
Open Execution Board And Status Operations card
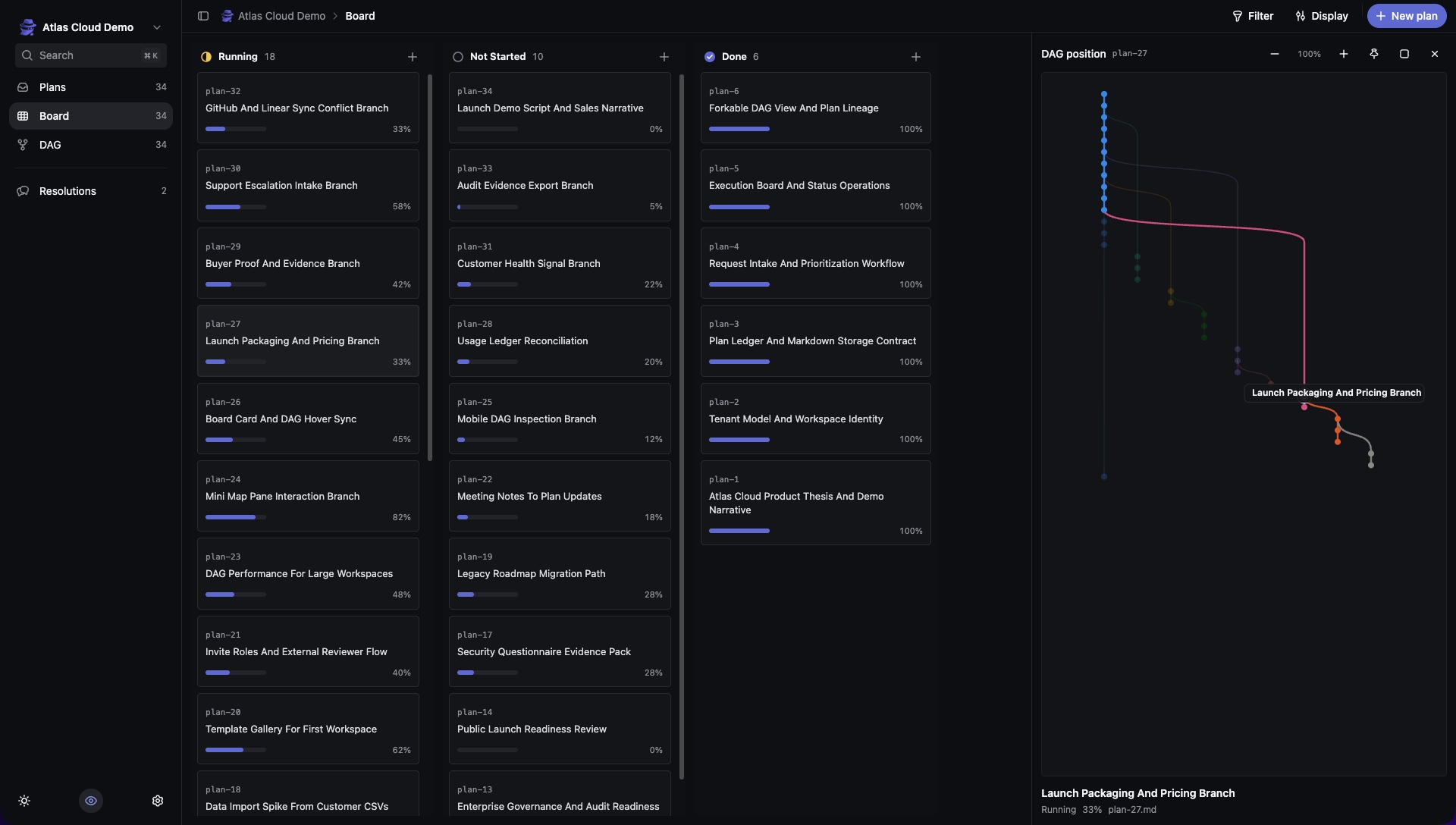point(816,185)
